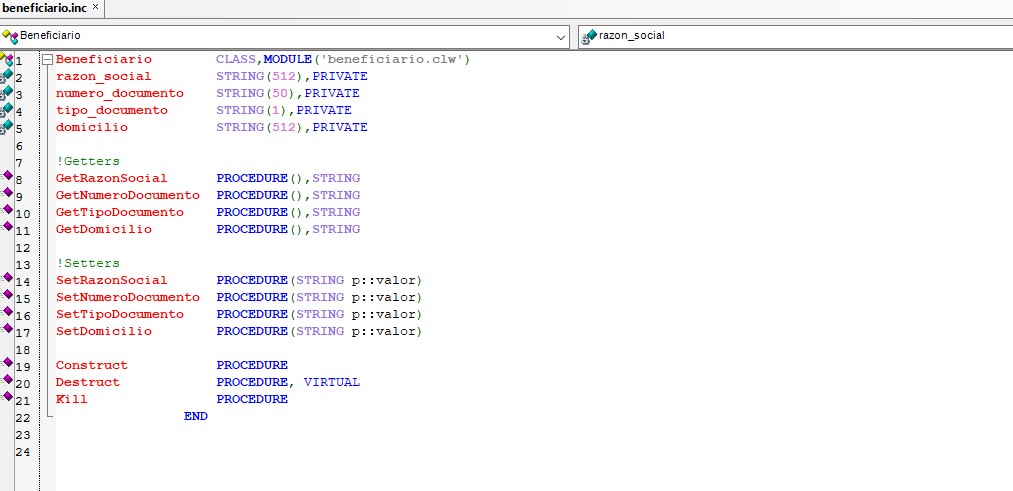Click the gutter icon for domicilio field
1013x491 pixels.
point(7,127)
